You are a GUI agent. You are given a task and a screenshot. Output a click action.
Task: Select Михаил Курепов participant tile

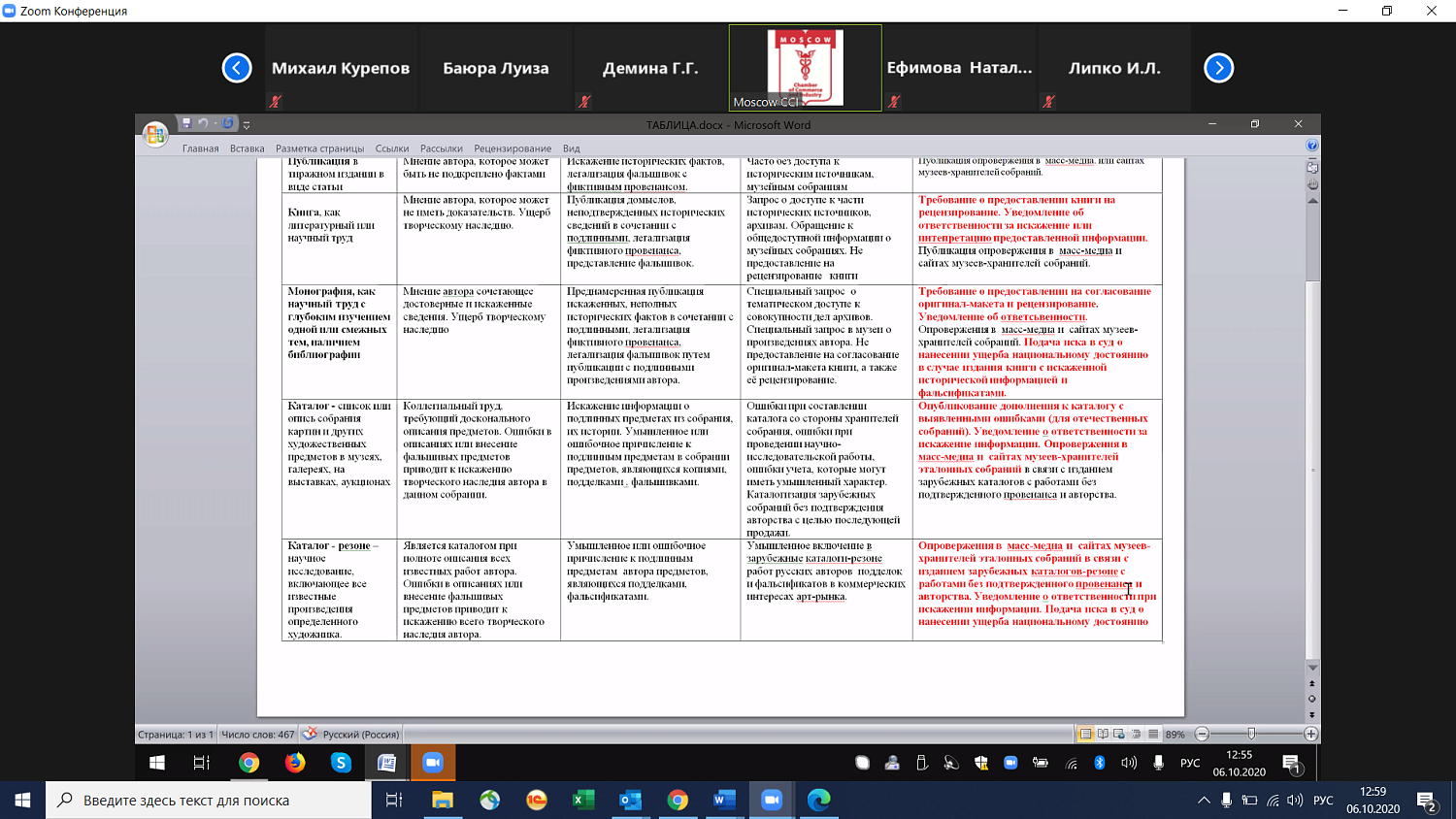click(341, 68)
